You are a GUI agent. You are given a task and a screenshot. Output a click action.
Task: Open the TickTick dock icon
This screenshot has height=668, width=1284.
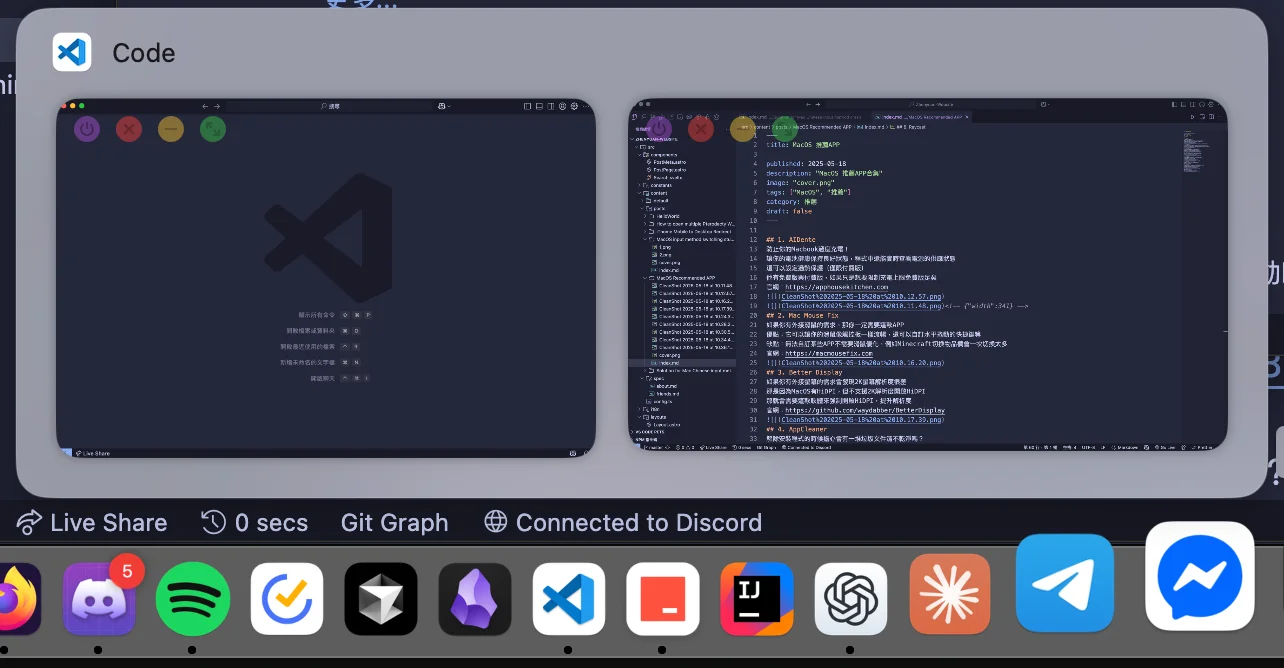click(x=287, y=598)
